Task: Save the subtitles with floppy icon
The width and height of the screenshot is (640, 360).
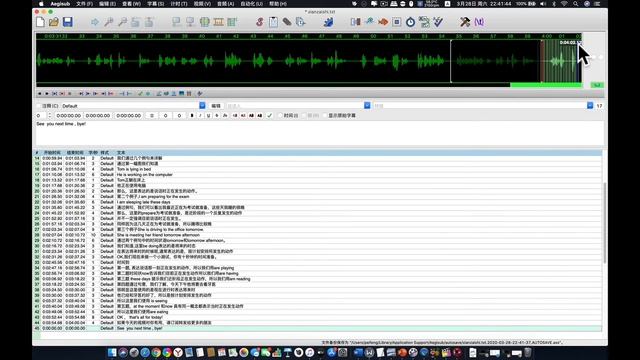Action: [68, 22]
